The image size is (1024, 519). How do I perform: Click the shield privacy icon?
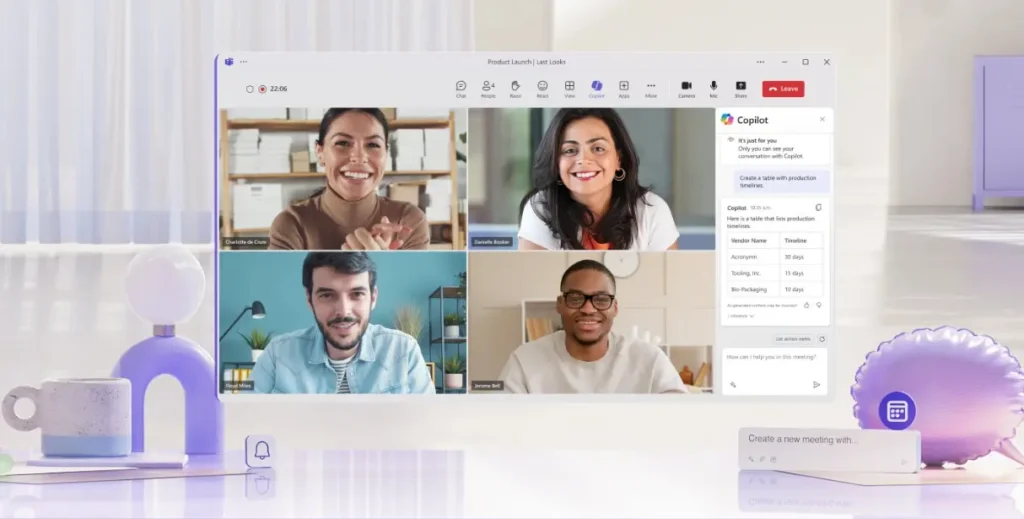point(249,89)
